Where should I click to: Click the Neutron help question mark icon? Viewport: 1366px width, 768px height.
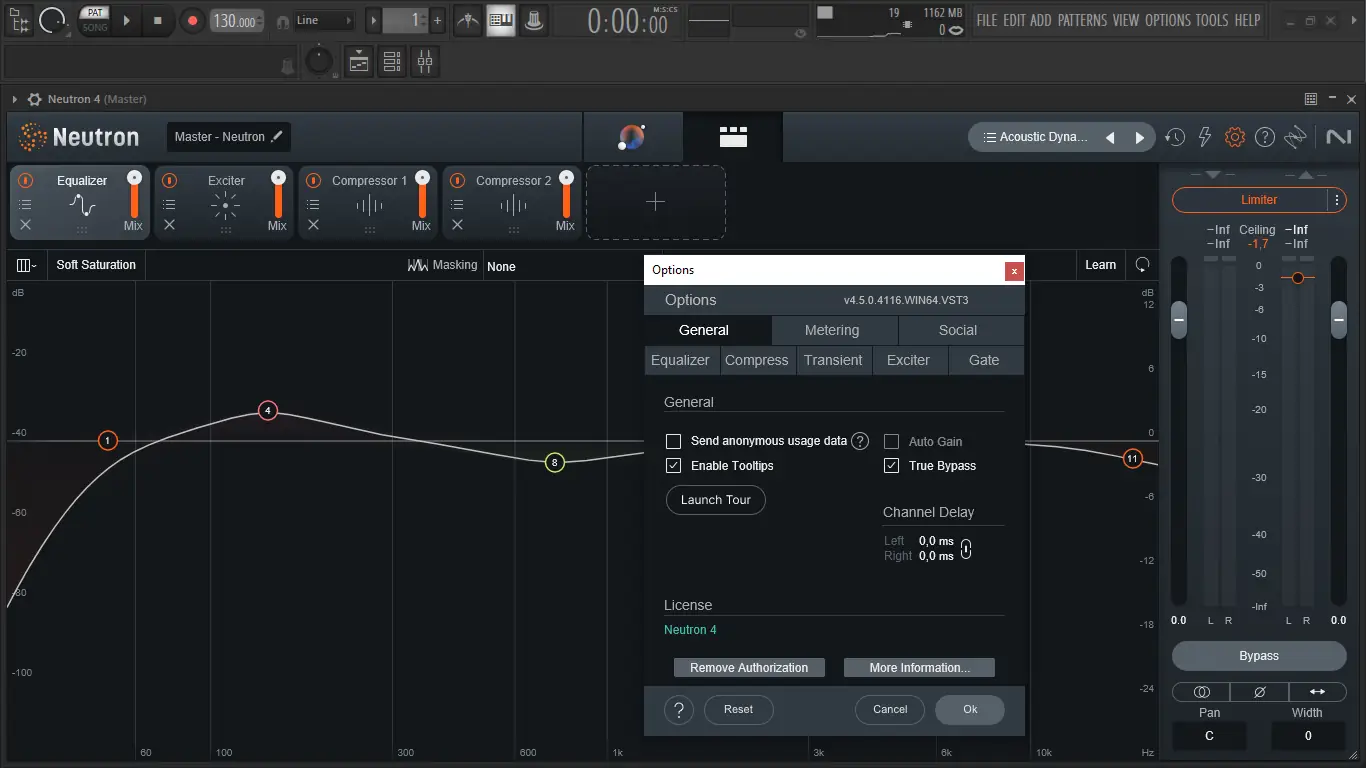tap(1265, 137)
